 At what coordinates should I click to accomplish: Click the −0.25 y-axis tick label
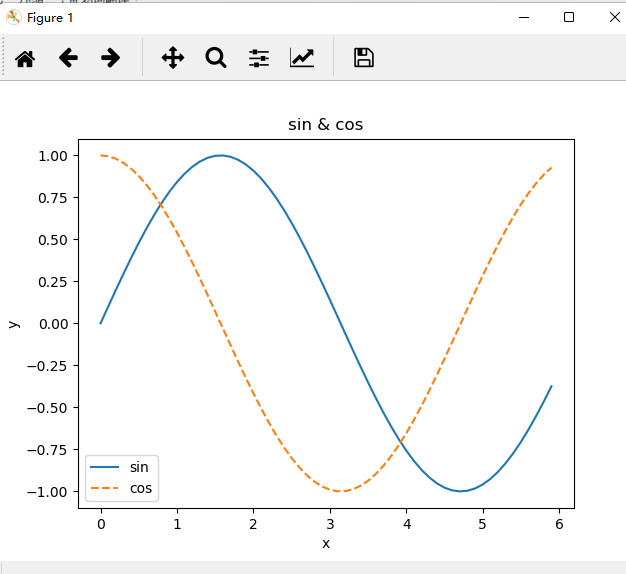pos(47,366)
